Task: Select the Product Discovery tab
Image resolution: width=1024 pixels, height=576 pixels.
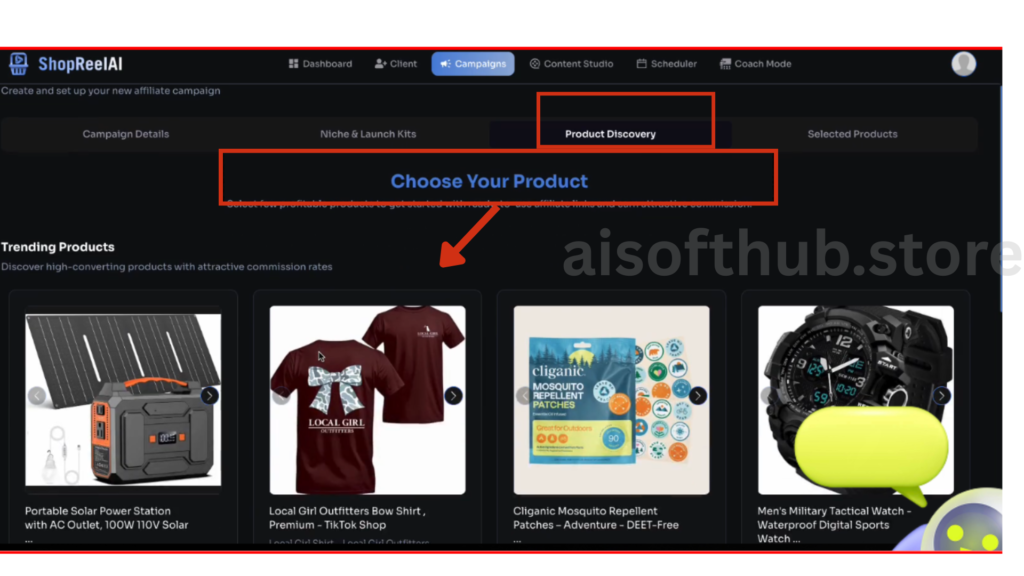Action: pos(610,134)
